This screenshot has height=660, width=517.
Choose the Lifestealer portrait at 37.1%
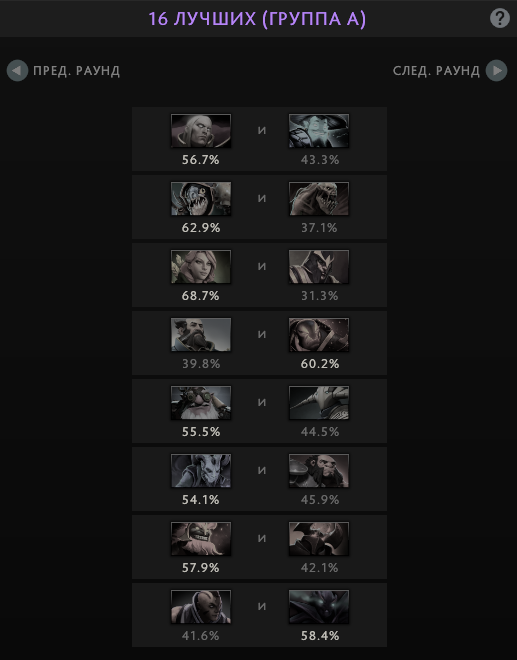319,199
